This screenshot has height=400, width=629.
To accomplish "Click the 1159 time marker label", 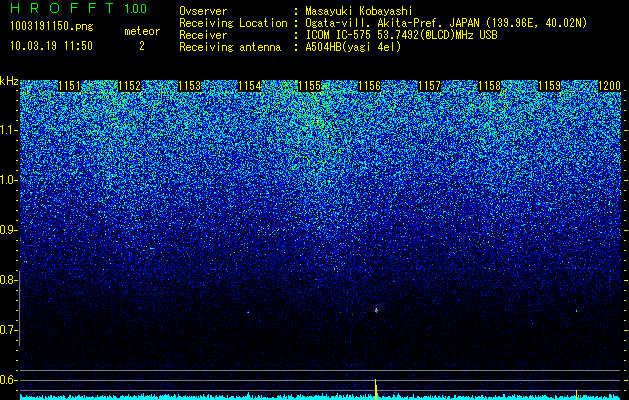I will (550, 86).
